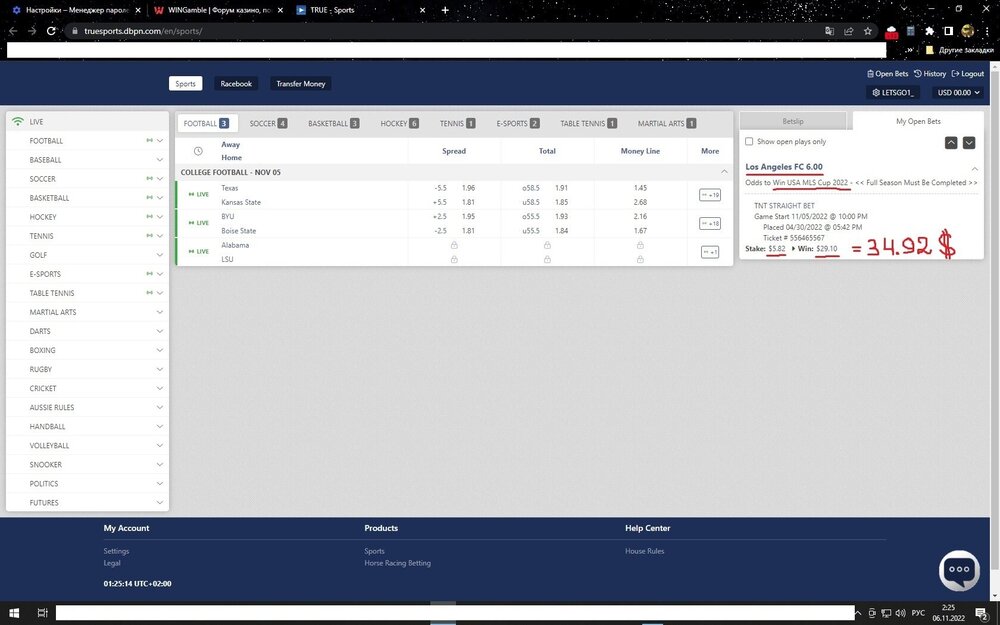
Task: Switch to the Betslip tab
Action: [793, 121]
